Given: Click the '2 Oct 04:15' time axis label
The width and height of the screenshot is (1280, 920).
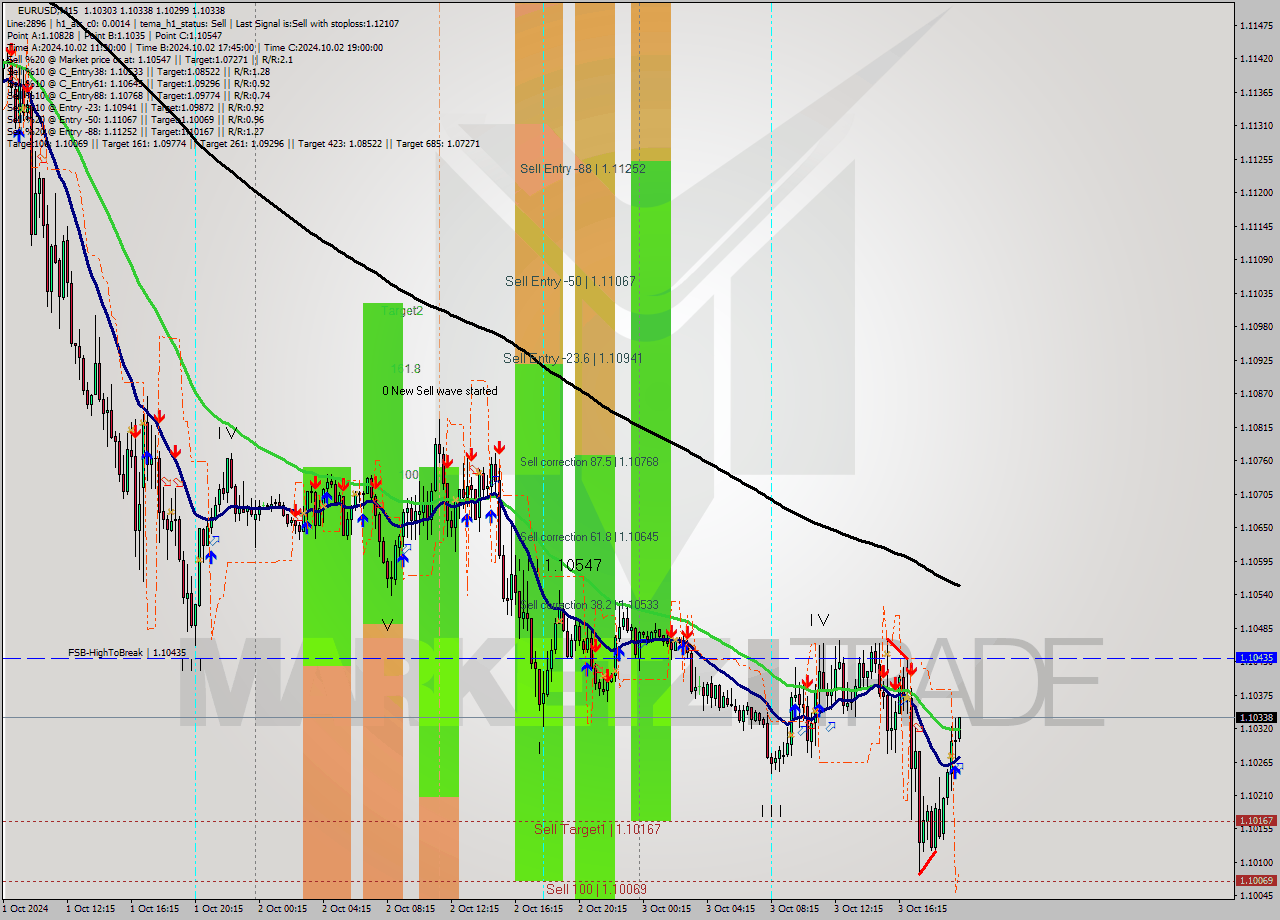Looking at the screenshot, I should 346,909.
